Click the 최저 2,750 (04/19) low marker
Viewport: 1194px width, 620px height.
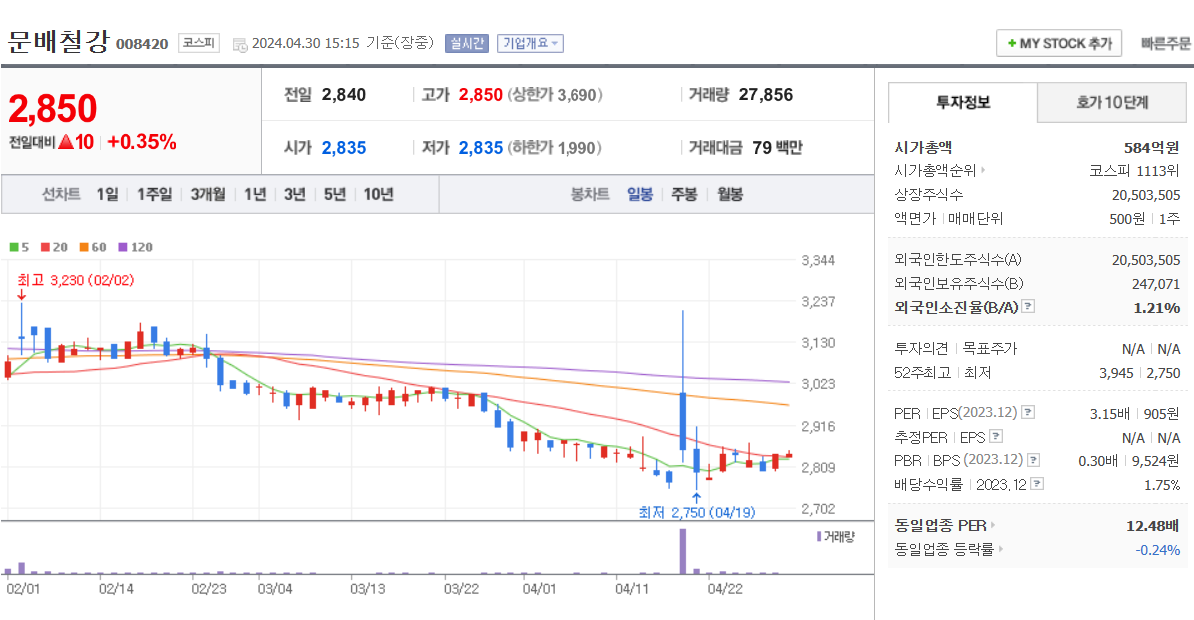coord(697,512)
